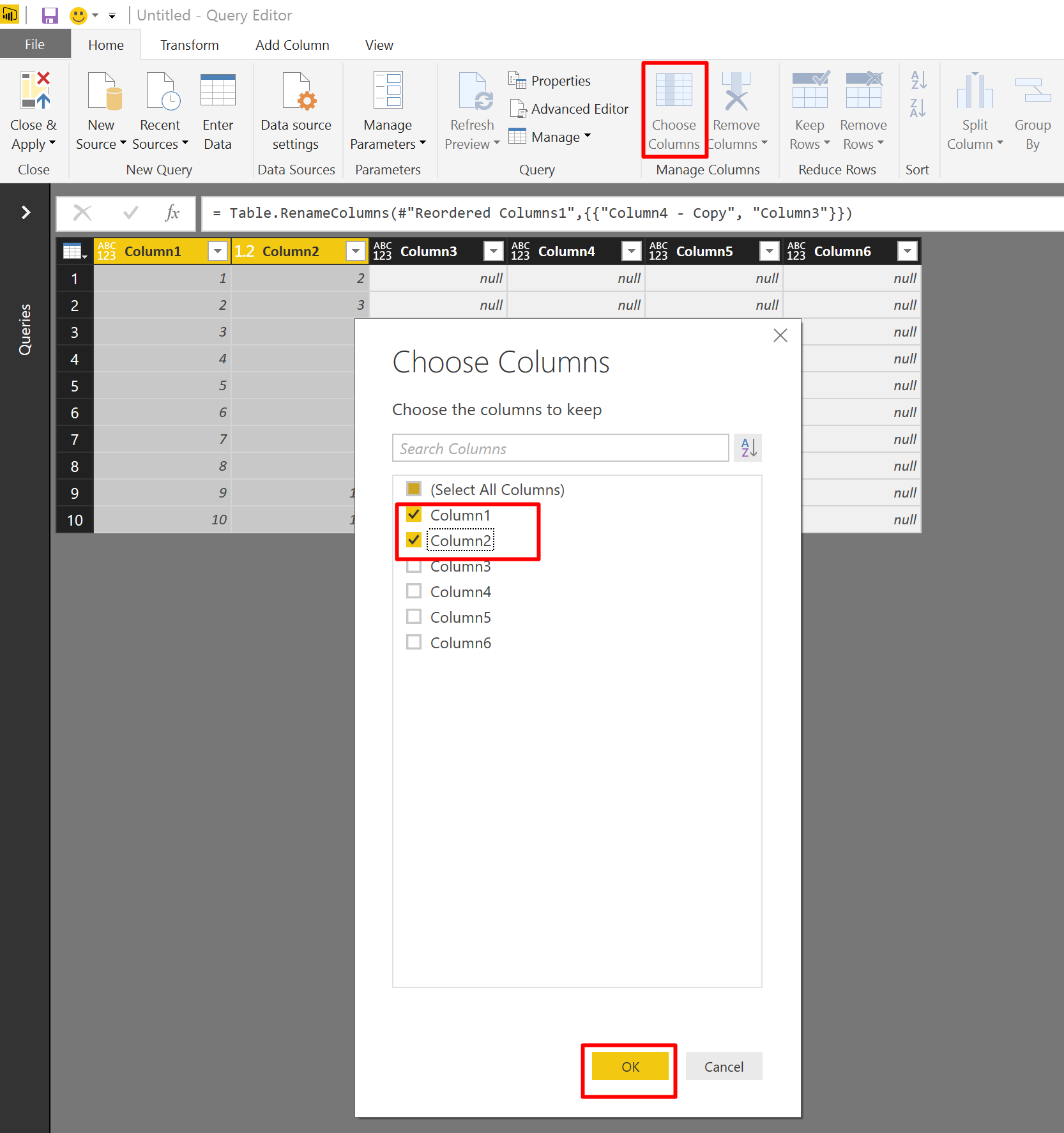Click the null cell in row 1 of Column5
Viewport: 1064px width, 1133px height.
[x=715, y=278]
